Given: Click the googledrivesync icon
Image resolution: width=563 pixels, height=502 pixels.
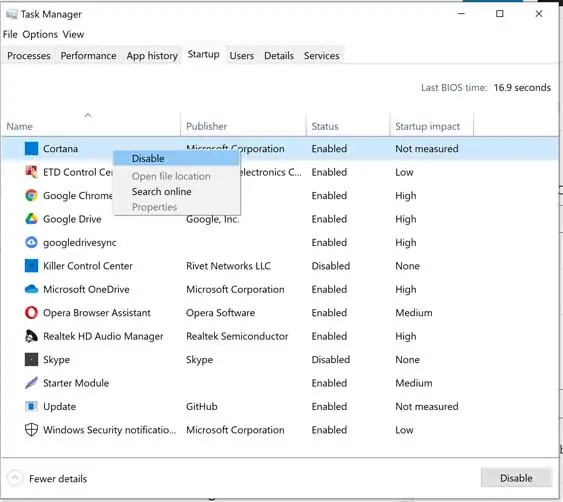Looking at the screenshot, I should (x=31, y=242).
